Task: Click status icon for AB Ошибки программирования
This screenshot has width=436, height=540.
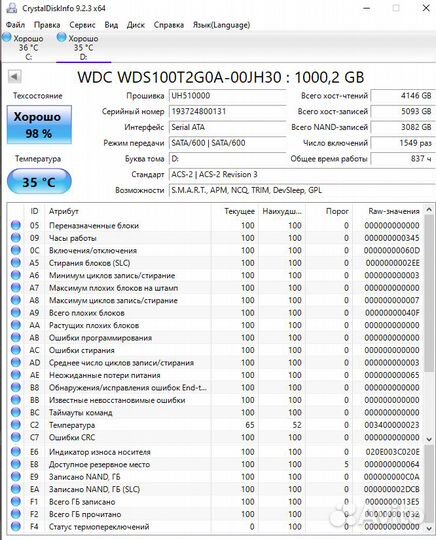Action: [x=15, y=338]
